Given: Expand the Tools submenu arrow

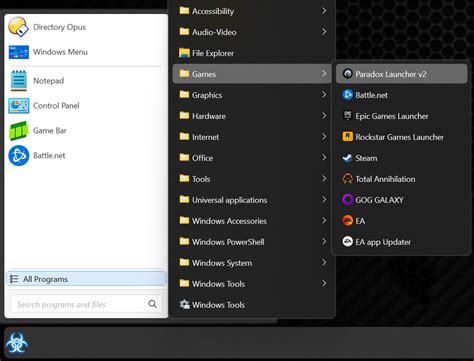Looking at the screenshot, I should (324, 179).
